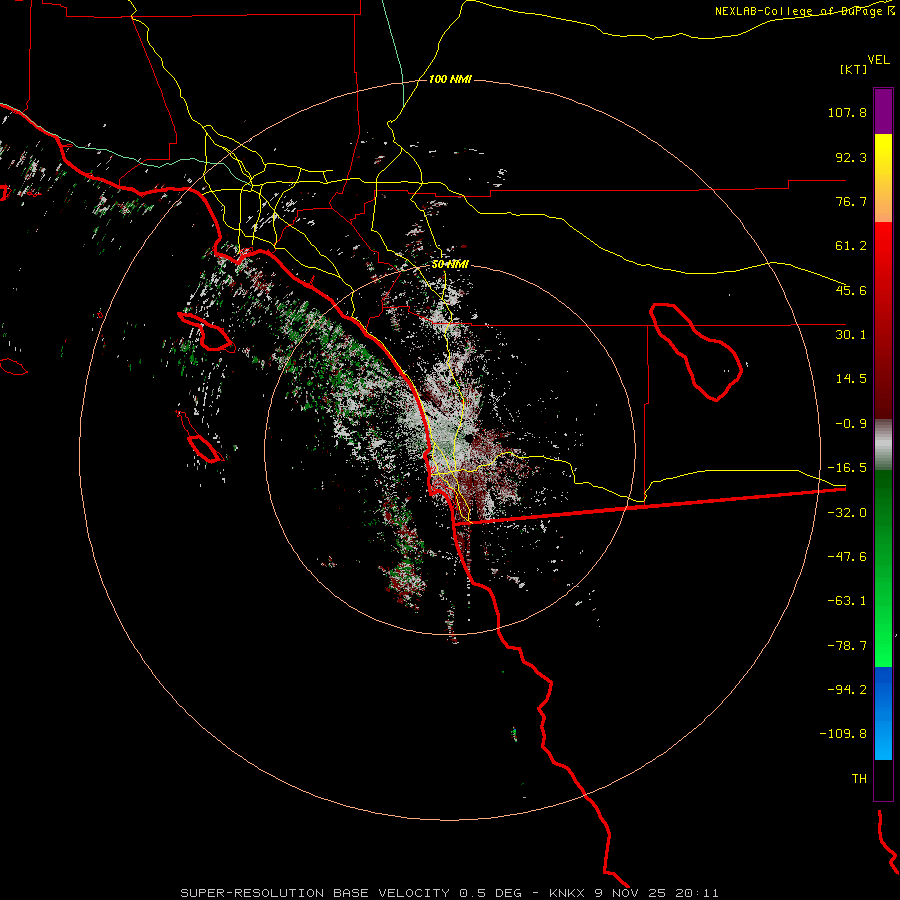Click the TH threshold label
The image size is (900, 900).
tap(859, 779)
